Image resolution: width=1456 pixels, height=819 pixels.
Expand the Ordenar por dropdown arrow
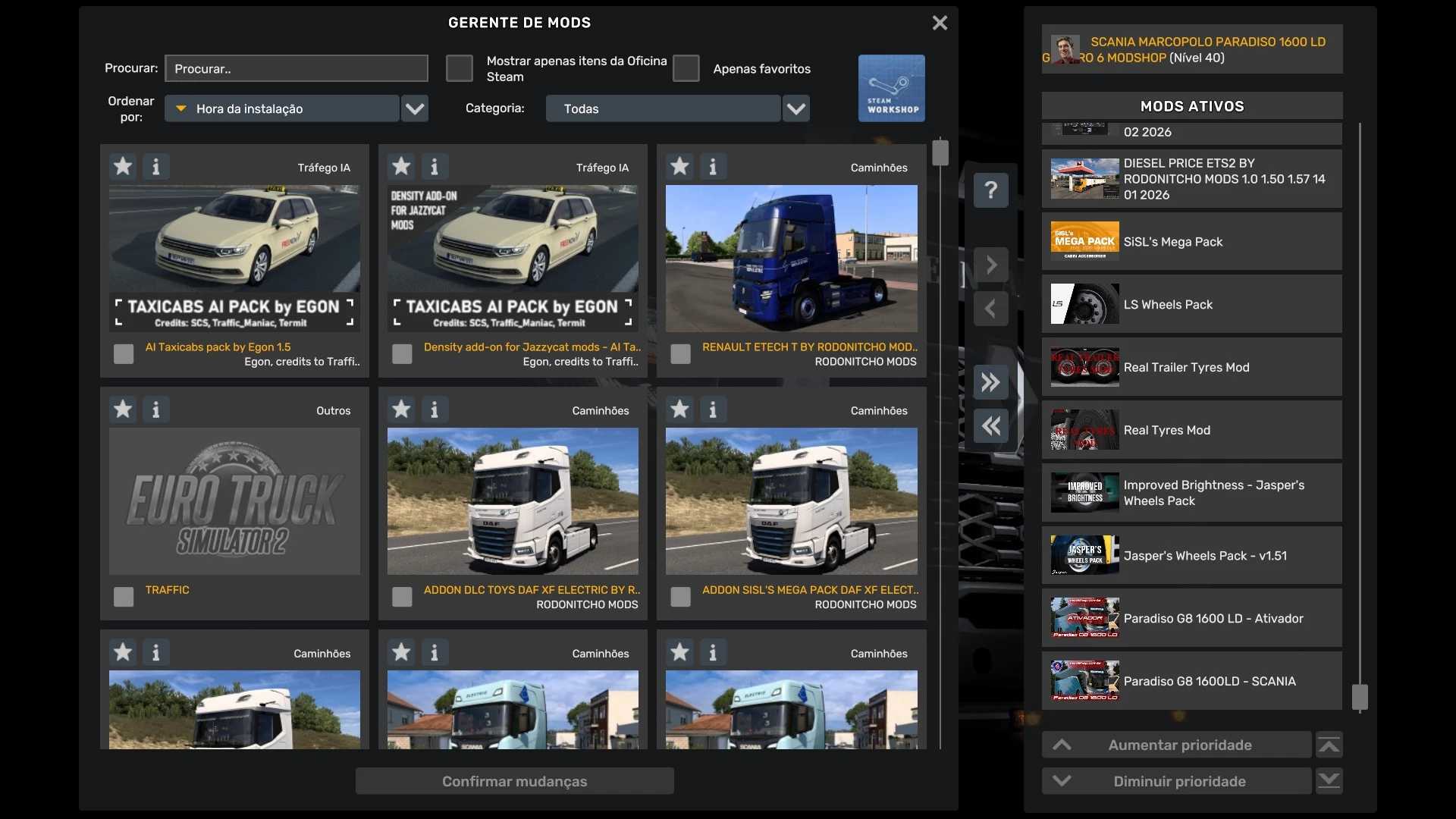click(414, 108)
